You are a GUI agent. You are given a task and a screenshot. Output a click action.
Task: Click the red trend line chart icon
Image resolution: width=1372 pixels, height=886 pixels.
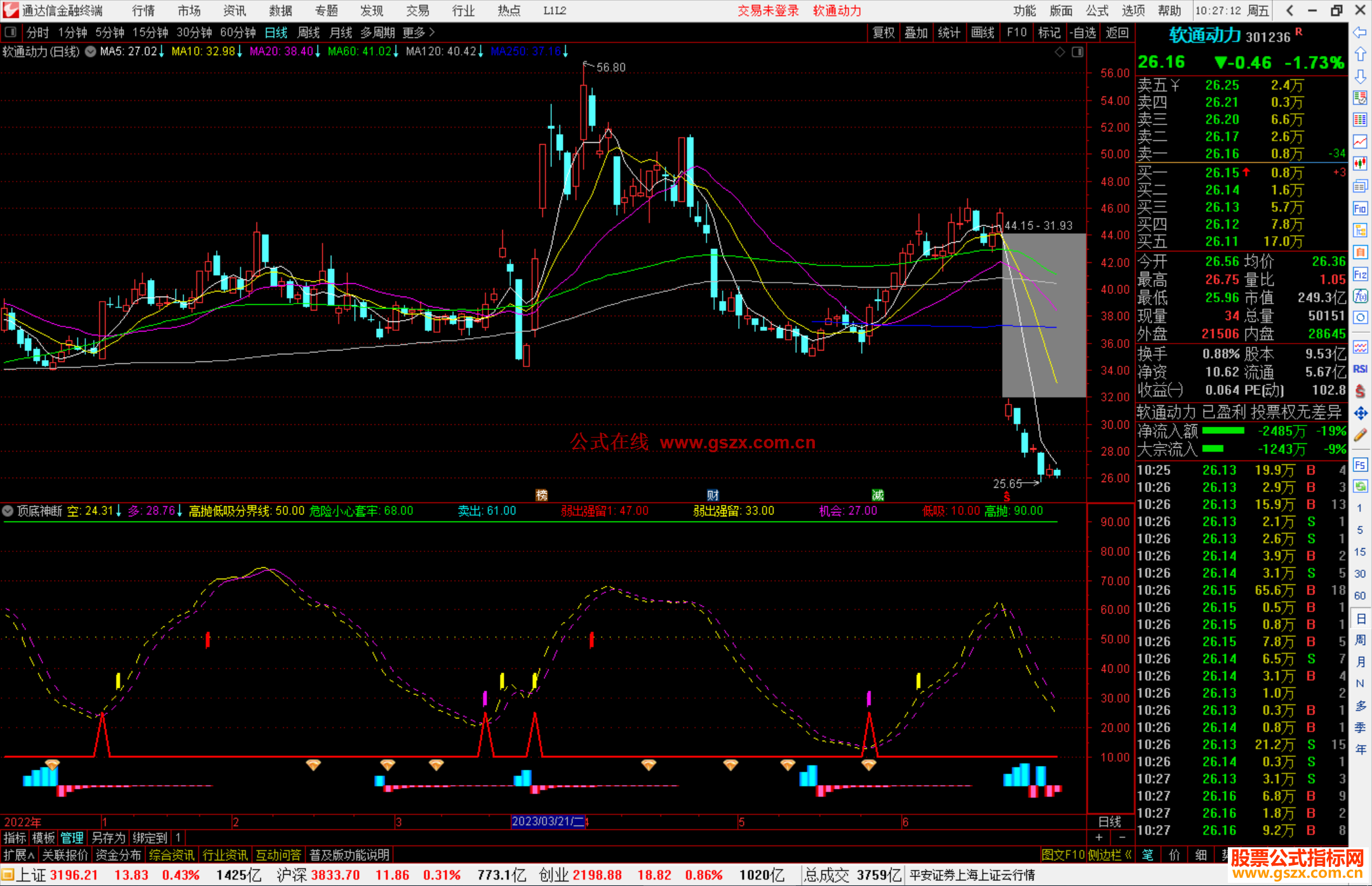[1360, 141]
